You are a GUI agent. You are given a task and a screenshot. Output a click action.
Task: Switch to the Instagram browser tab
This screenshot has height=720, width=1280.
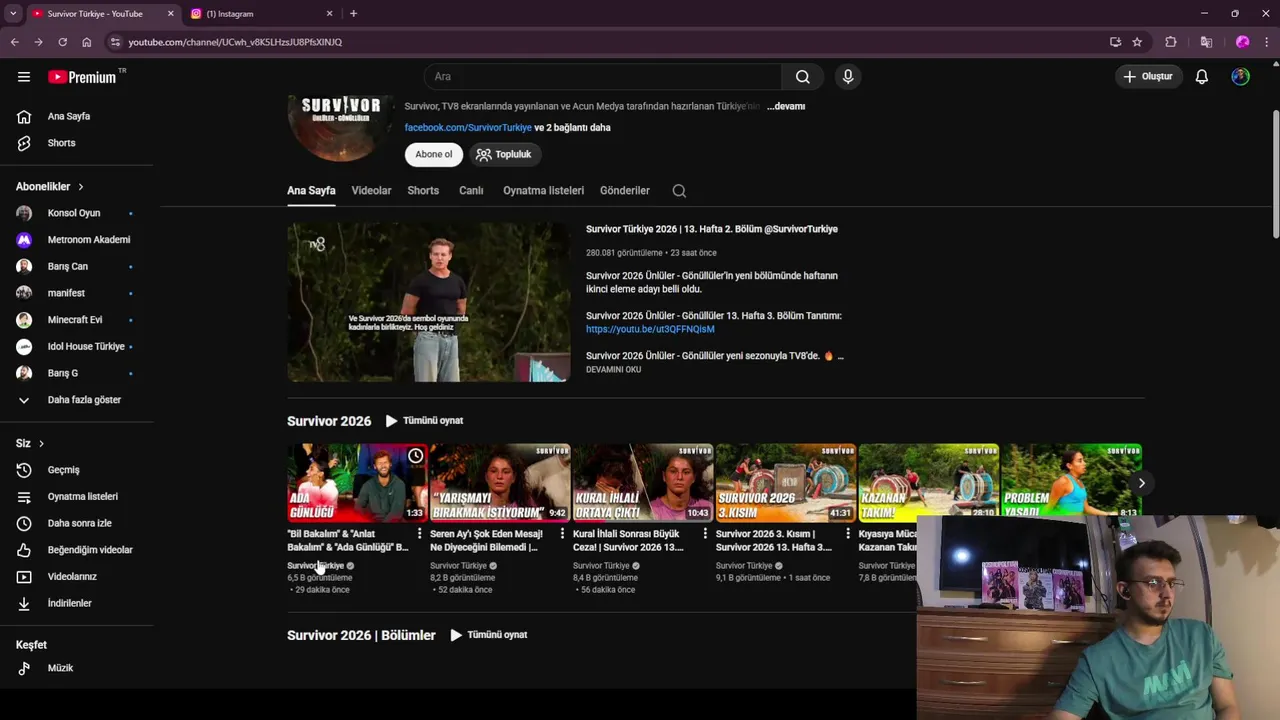262,13
